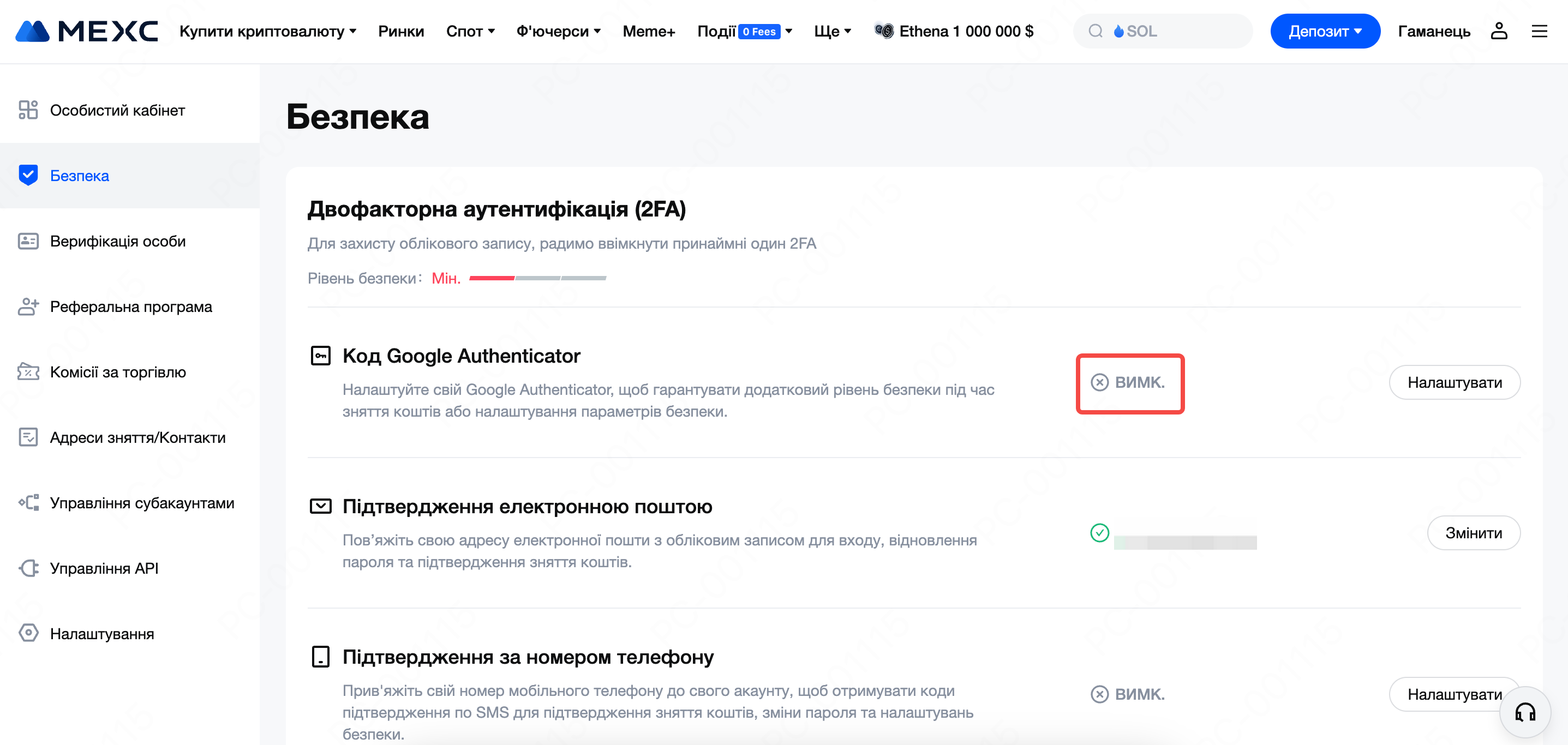Open the Гаманець menu item
The image size is (1568, 745).
(x=1433, y=31)
